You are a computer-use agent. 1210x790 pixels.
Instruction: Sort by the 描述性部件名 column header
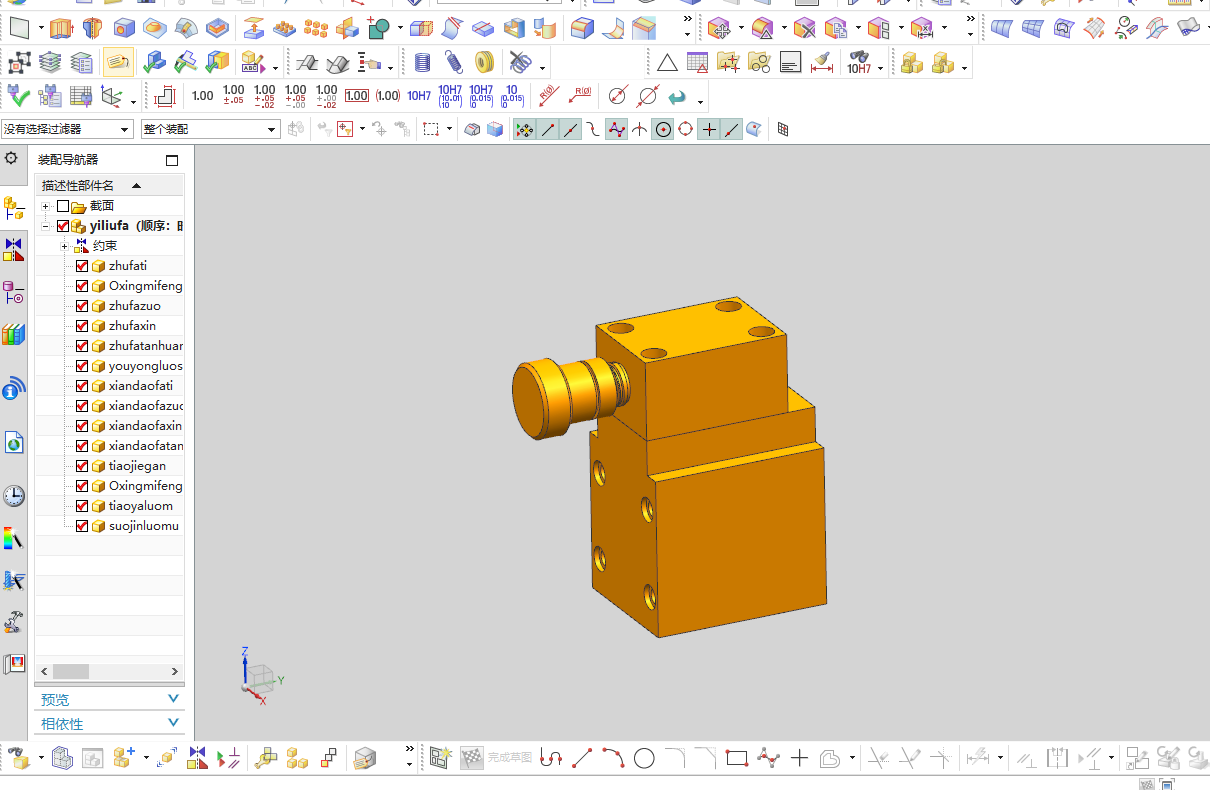109,186
